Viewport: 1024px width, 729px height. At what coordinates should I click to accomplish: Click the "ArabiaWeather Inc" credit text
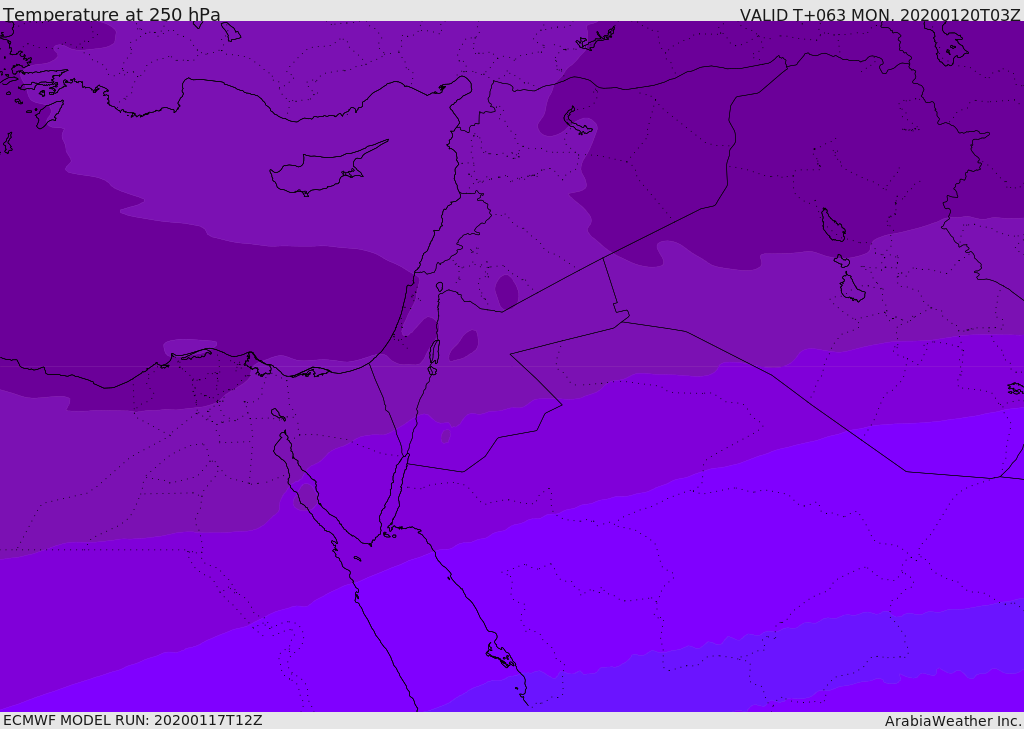[x=952, y=721]
